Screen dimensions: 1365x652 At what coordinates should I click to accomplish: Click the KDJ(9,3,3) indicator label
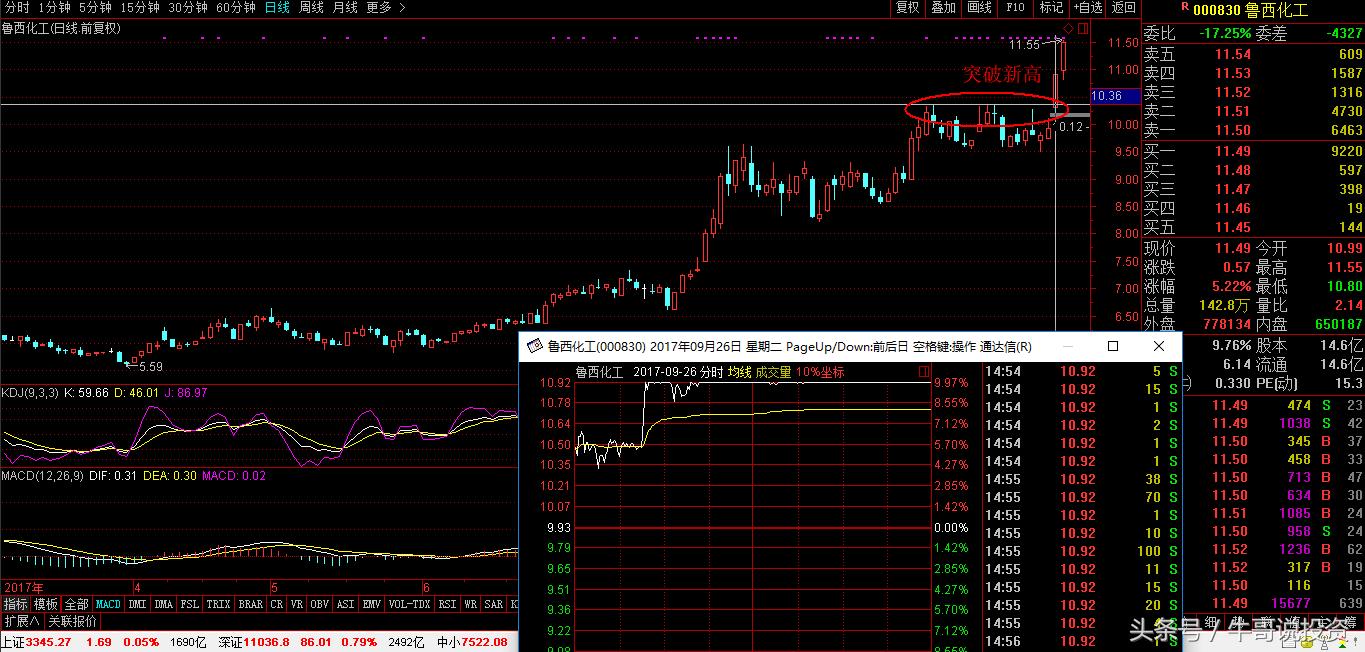30,393
